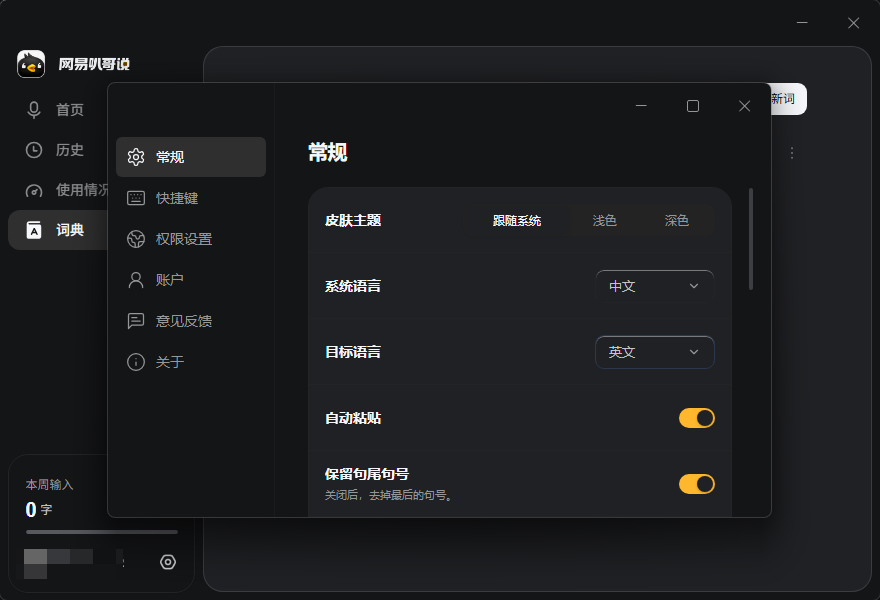
Task: Turn off the 自动粘贴 switch
Action: click(x=696, y=418)
